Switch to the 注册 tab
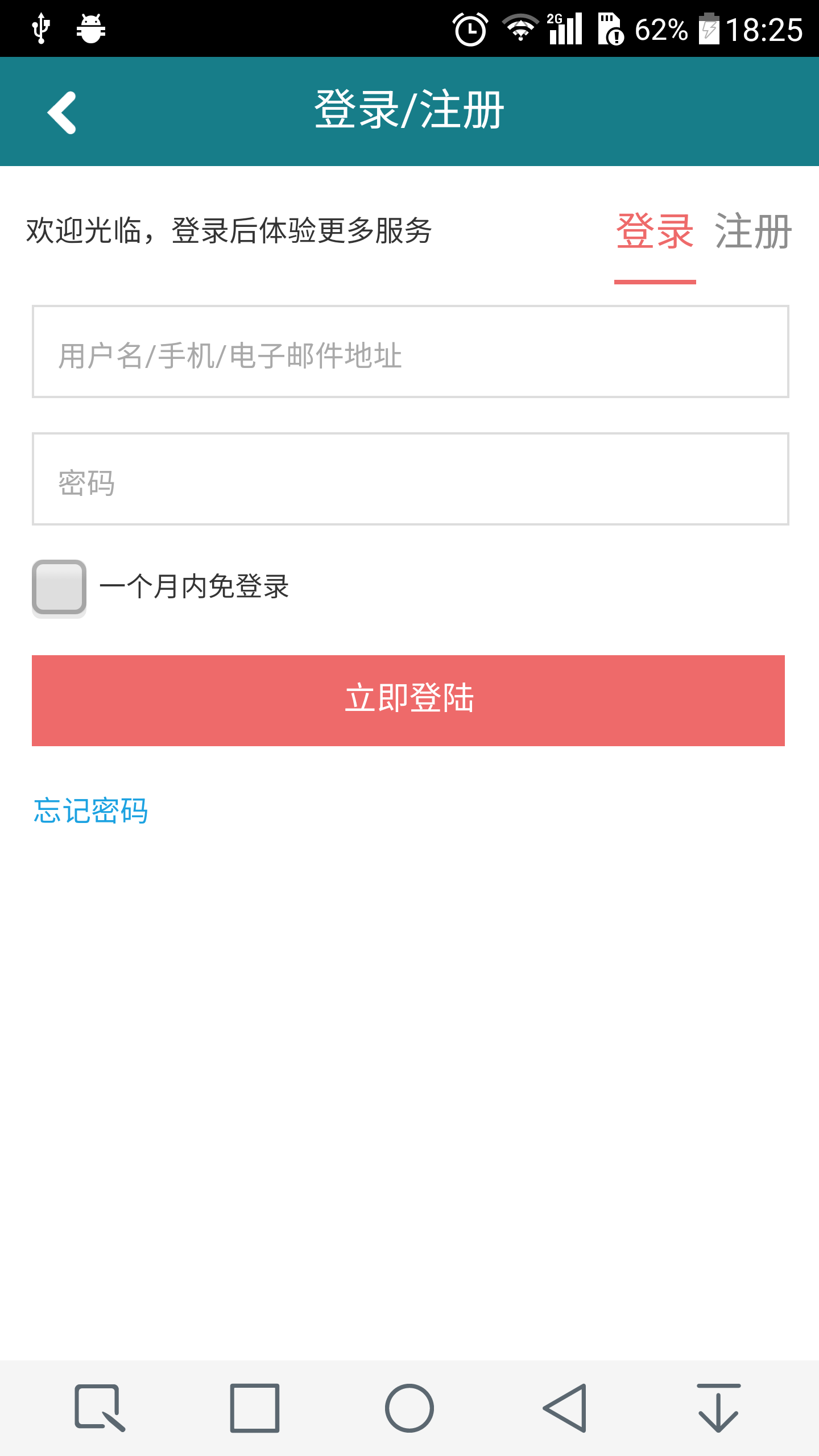Viewport: 819px width, 1456px height. point(753,232)
